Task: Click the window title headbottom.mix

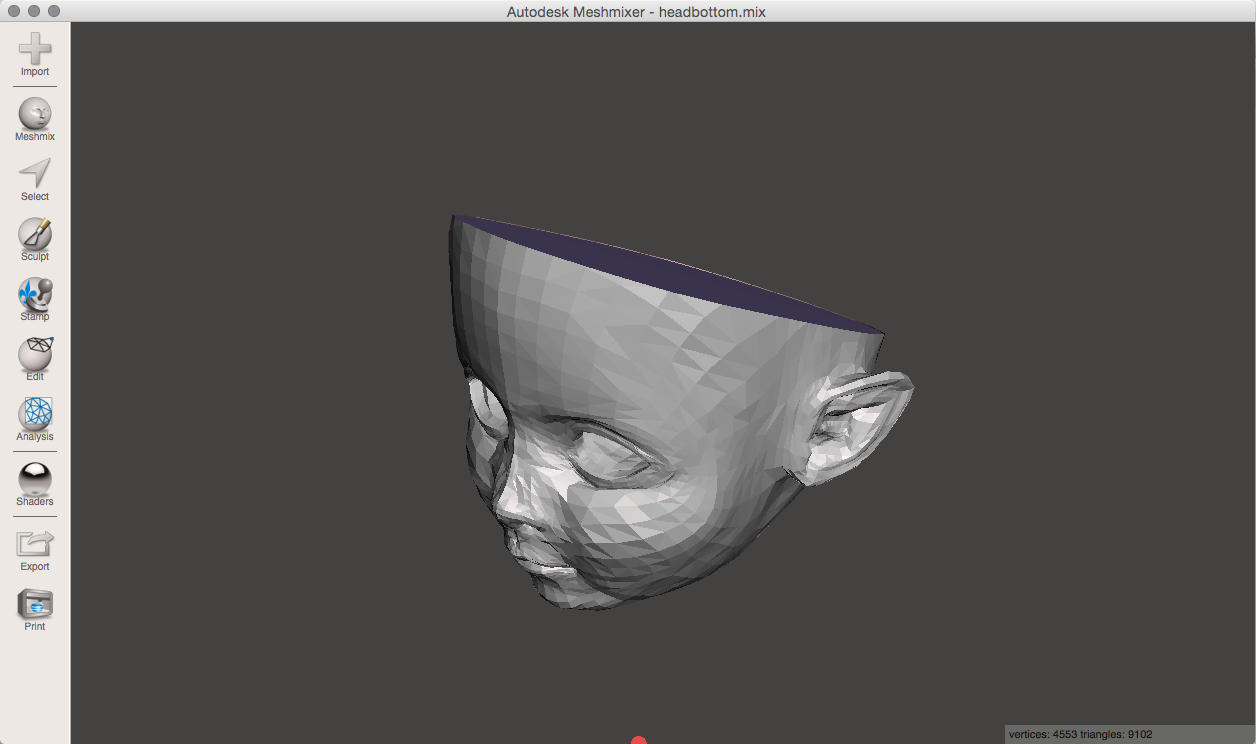Action: (x=636, y=11)
